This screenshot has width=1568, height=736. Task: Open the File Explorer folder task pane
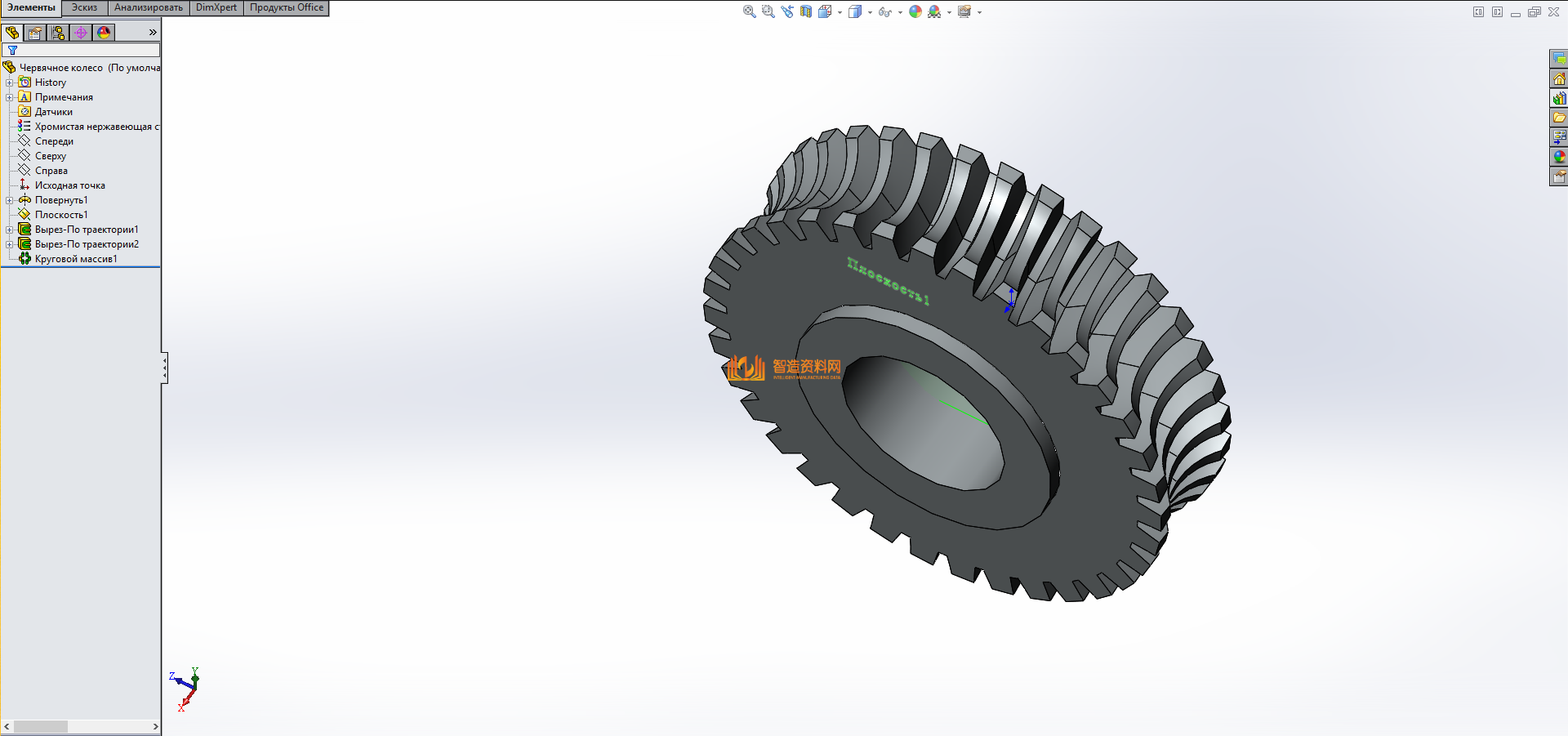click(x=1559, y=118)
